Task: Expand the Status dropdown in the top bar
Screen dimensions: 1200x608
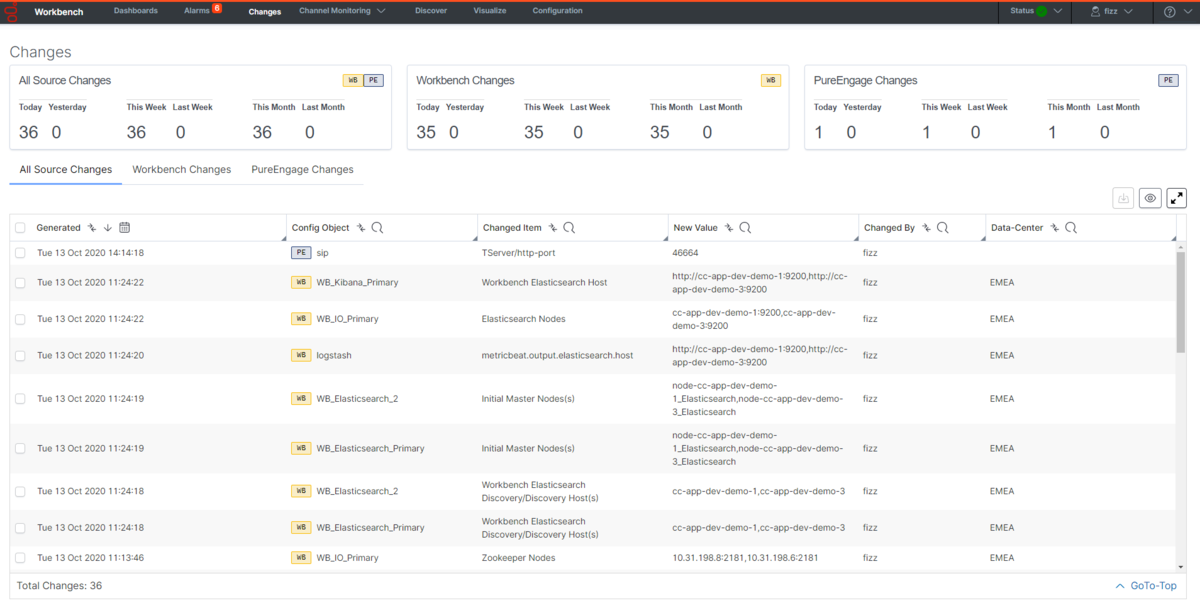Action: (x=1035, y=11)
